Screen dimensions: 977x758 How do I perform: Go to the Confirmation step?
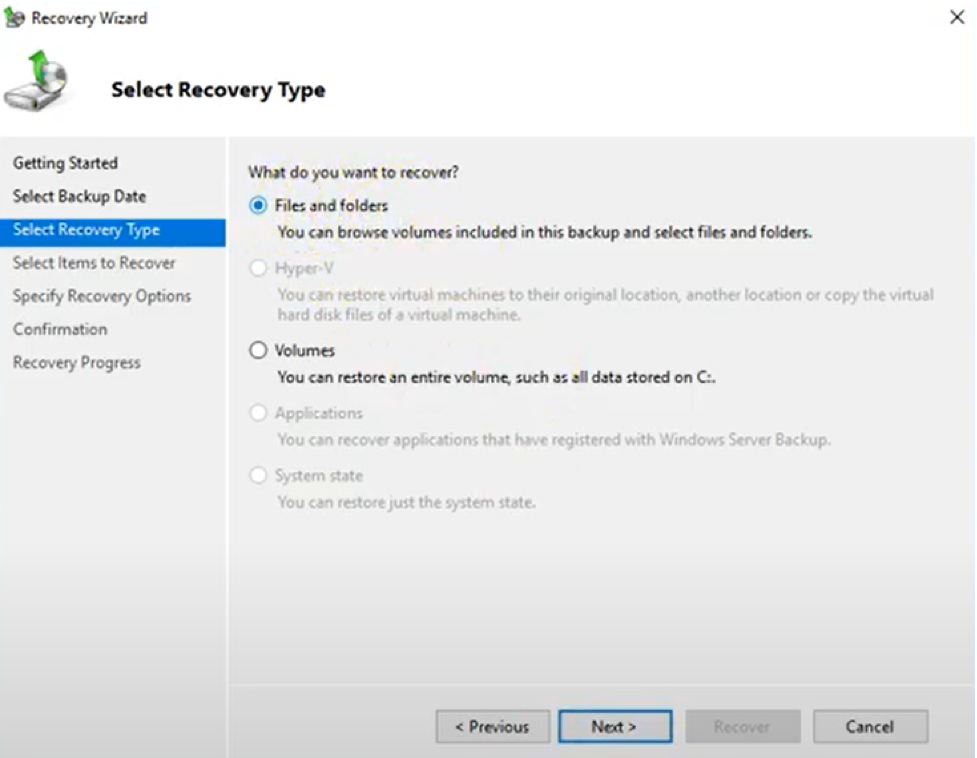[60, 329]
